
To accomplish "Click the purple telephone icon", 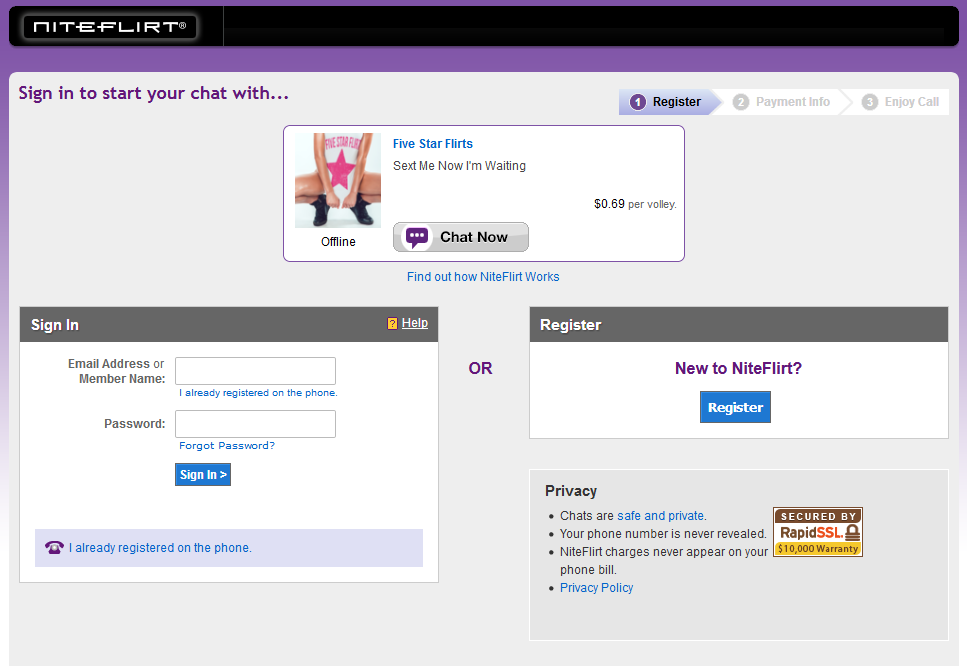I will point(54,548).
